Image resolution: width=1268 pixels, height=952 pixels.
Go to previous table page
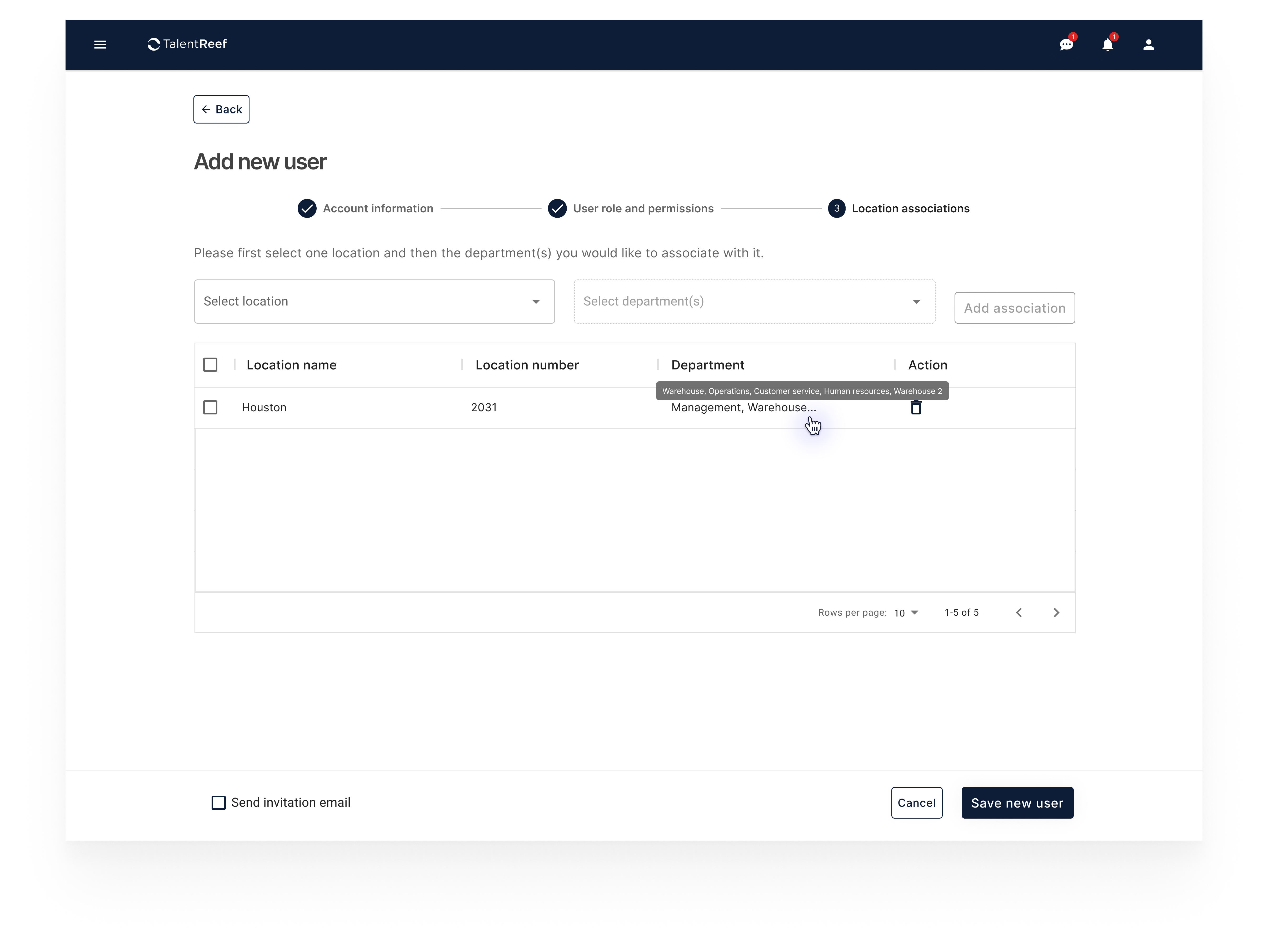coord(1019,613)
